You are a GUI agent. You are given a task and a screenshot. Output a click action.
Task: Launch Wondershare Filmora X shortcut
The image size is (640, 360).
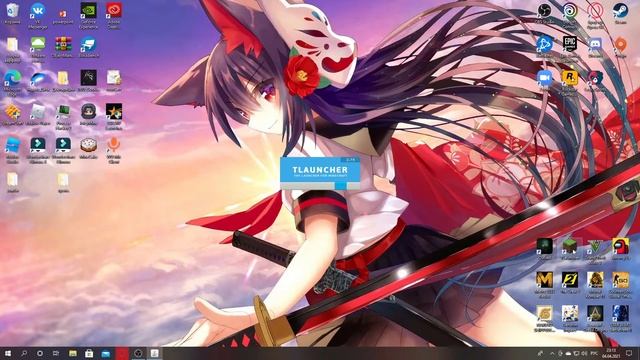(x=38, y=145)
